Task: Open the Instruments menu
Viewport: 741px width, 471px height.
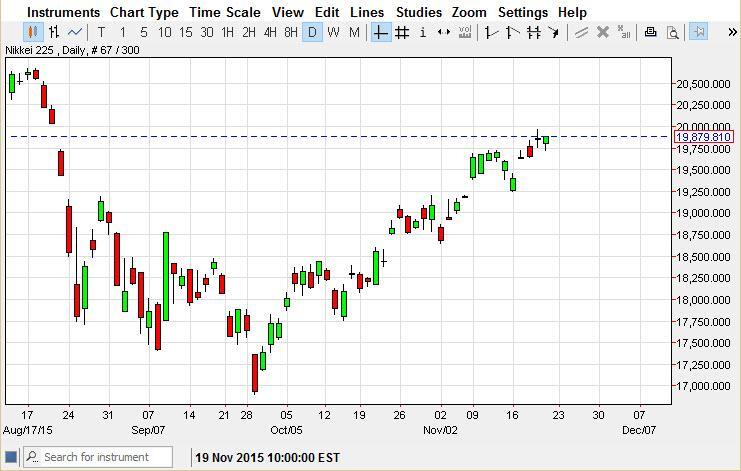Action: tap(63, 12)
